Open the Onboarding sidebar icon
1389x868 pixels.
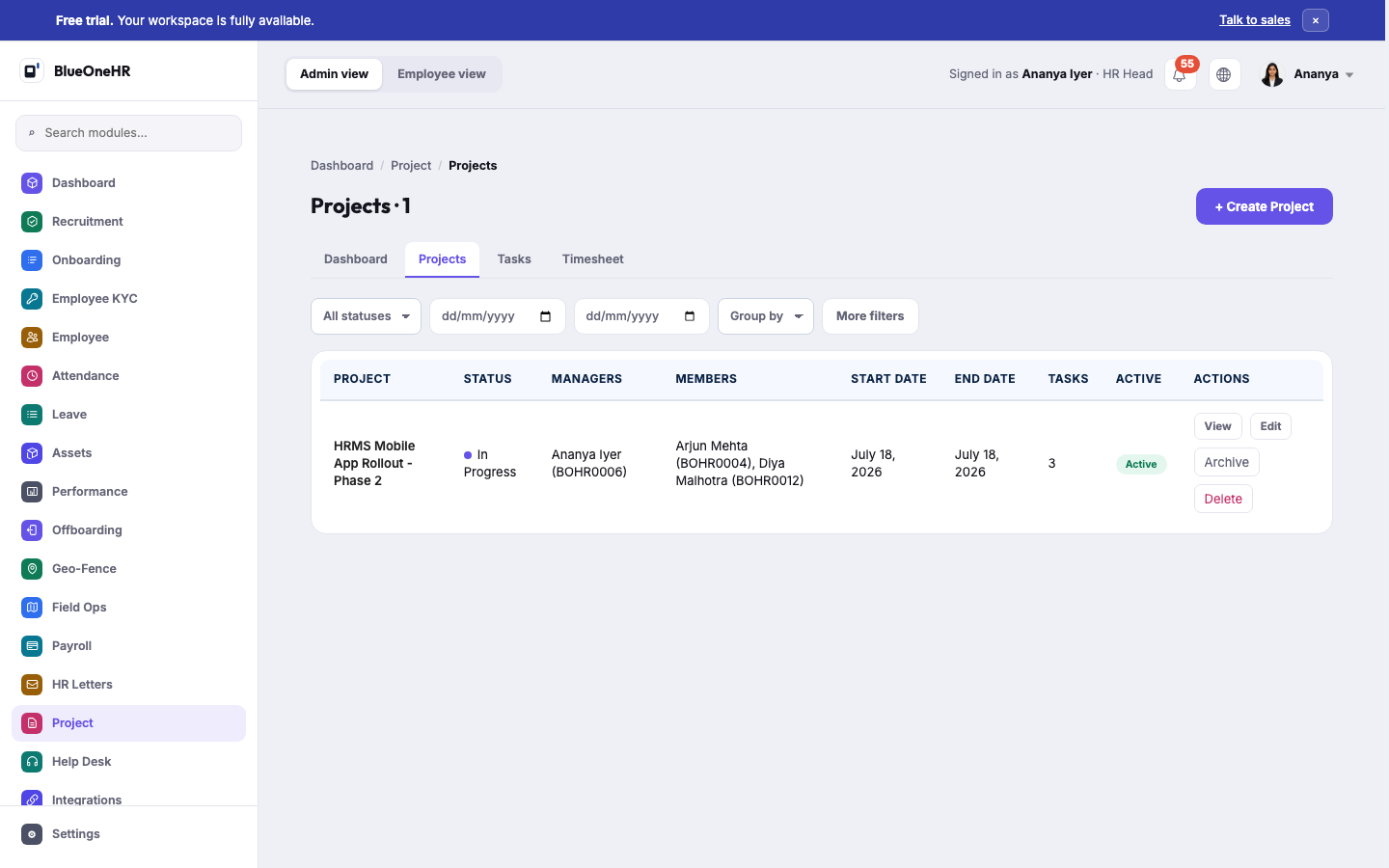tap(32, 260)
